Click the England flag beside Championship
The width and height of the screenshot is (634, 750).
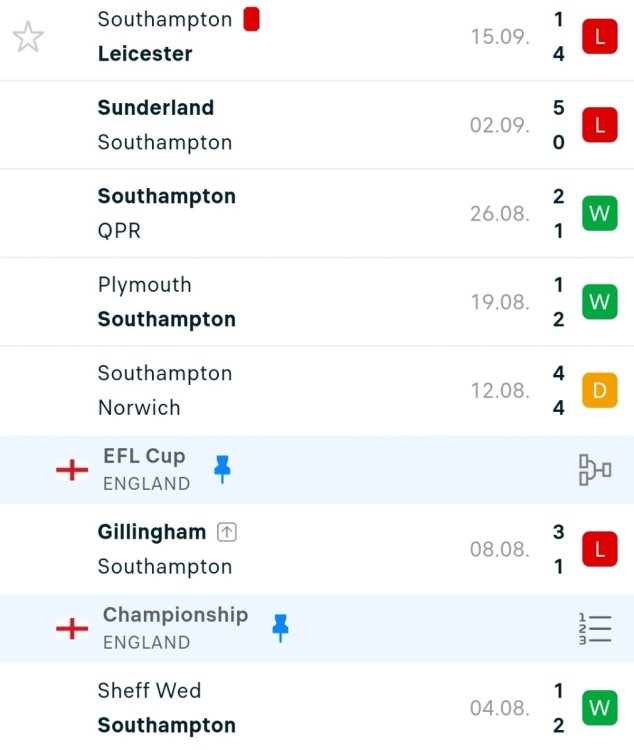tap(72, 628)
